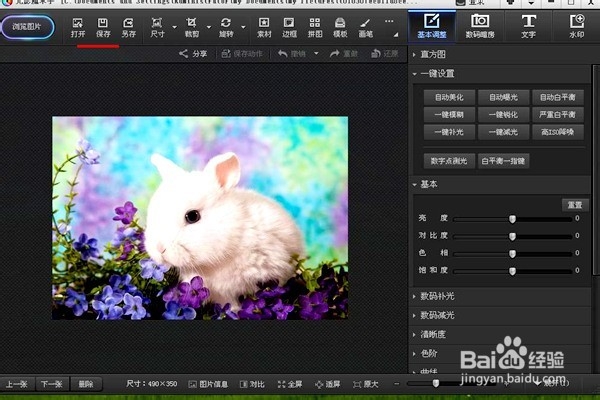Click the 对比度 (contrast) slider handle
This screenshot has height=400, width=600.
click(512, 236)
